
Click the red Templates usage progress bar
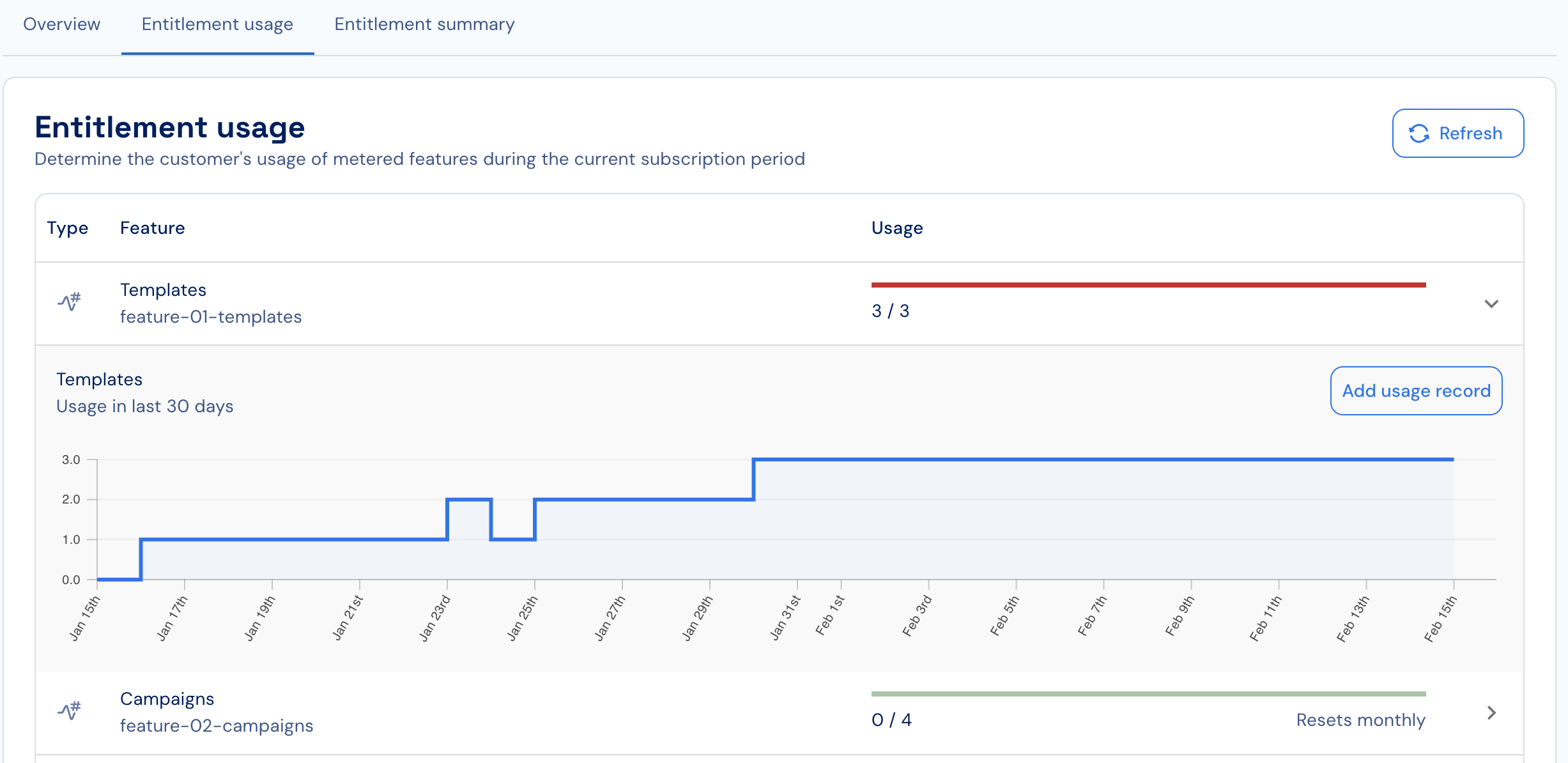(1148, 285)
